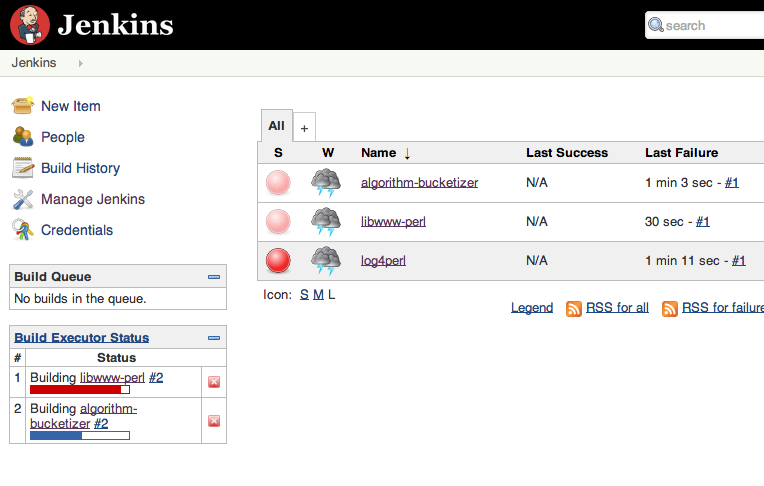Click 'No builds in the queue.' text
This screenshot has width=764, height=486.
tap(80, 298)
